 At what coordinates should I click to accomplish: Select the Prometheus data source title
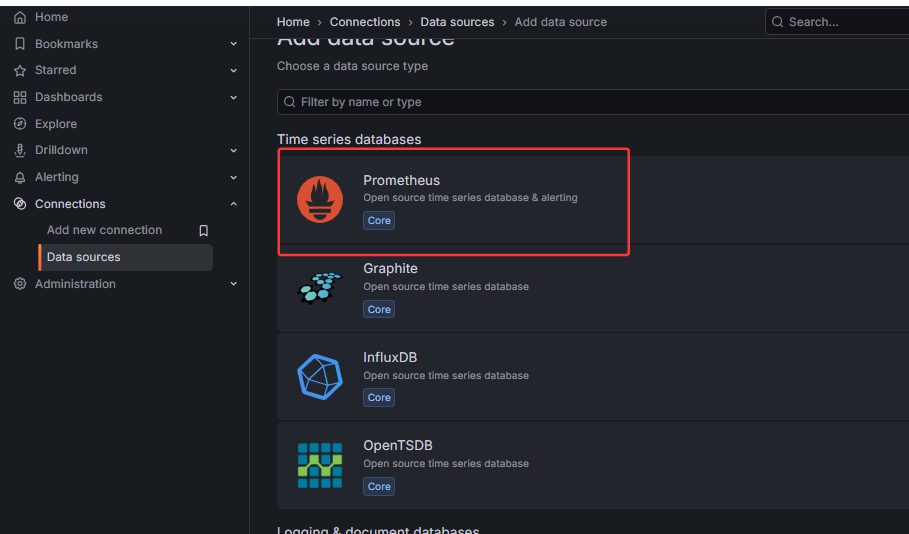coord(402,181)
